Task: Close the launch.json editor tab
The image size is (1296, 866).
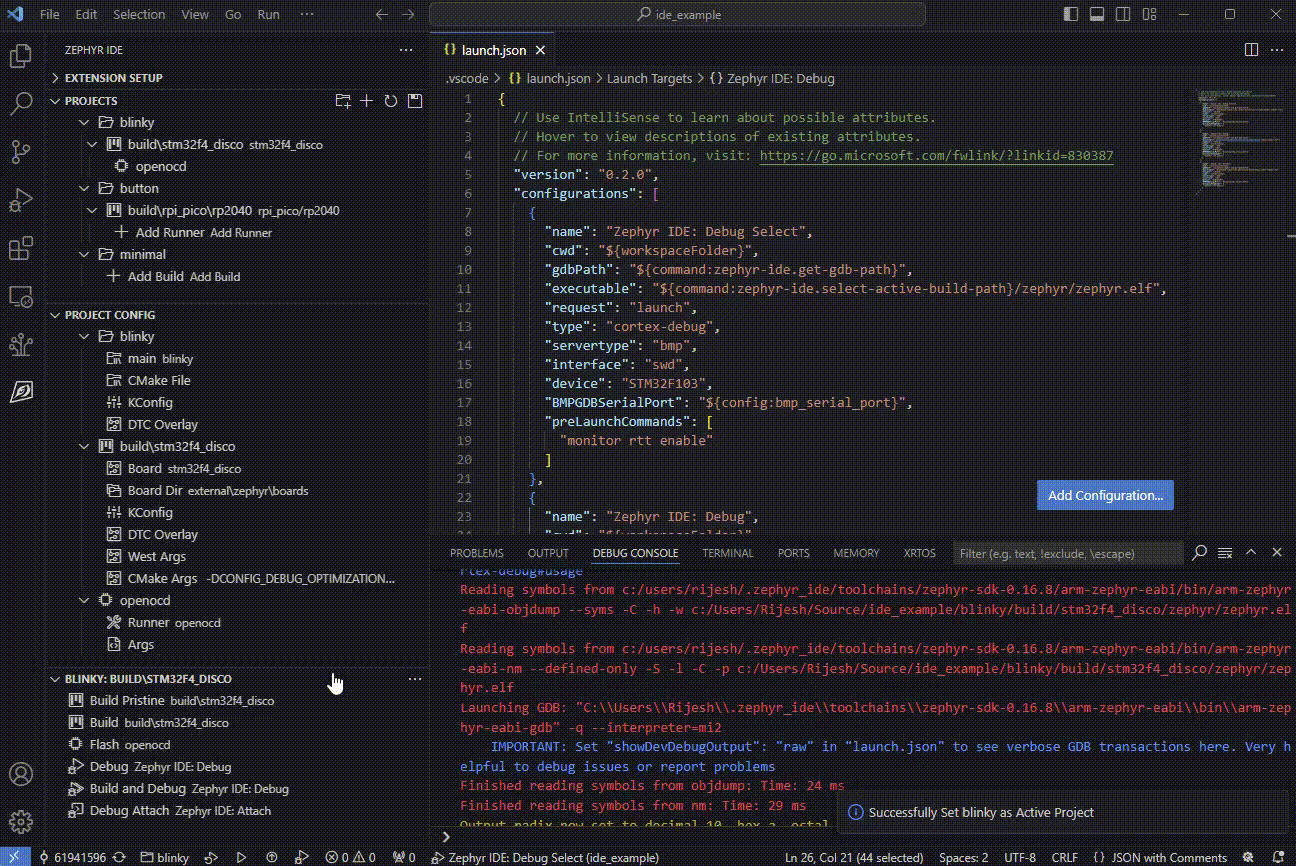Action: pyautogui.click(x=541, y=50)
